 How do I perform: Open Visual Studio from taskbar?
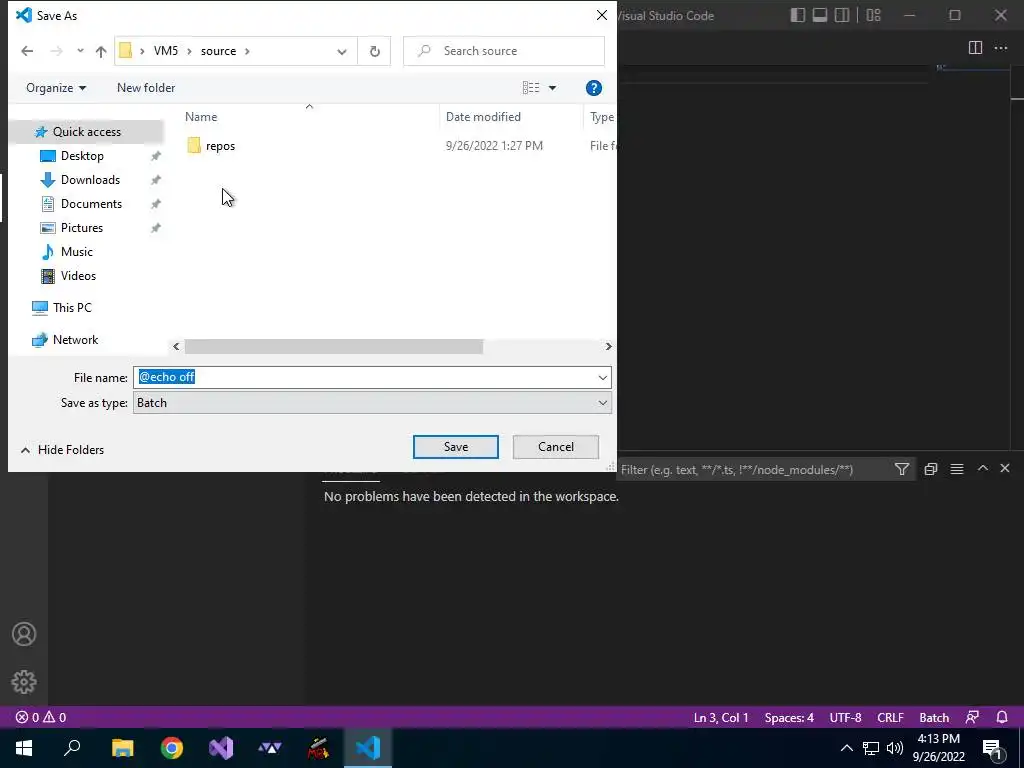point(221,748)
